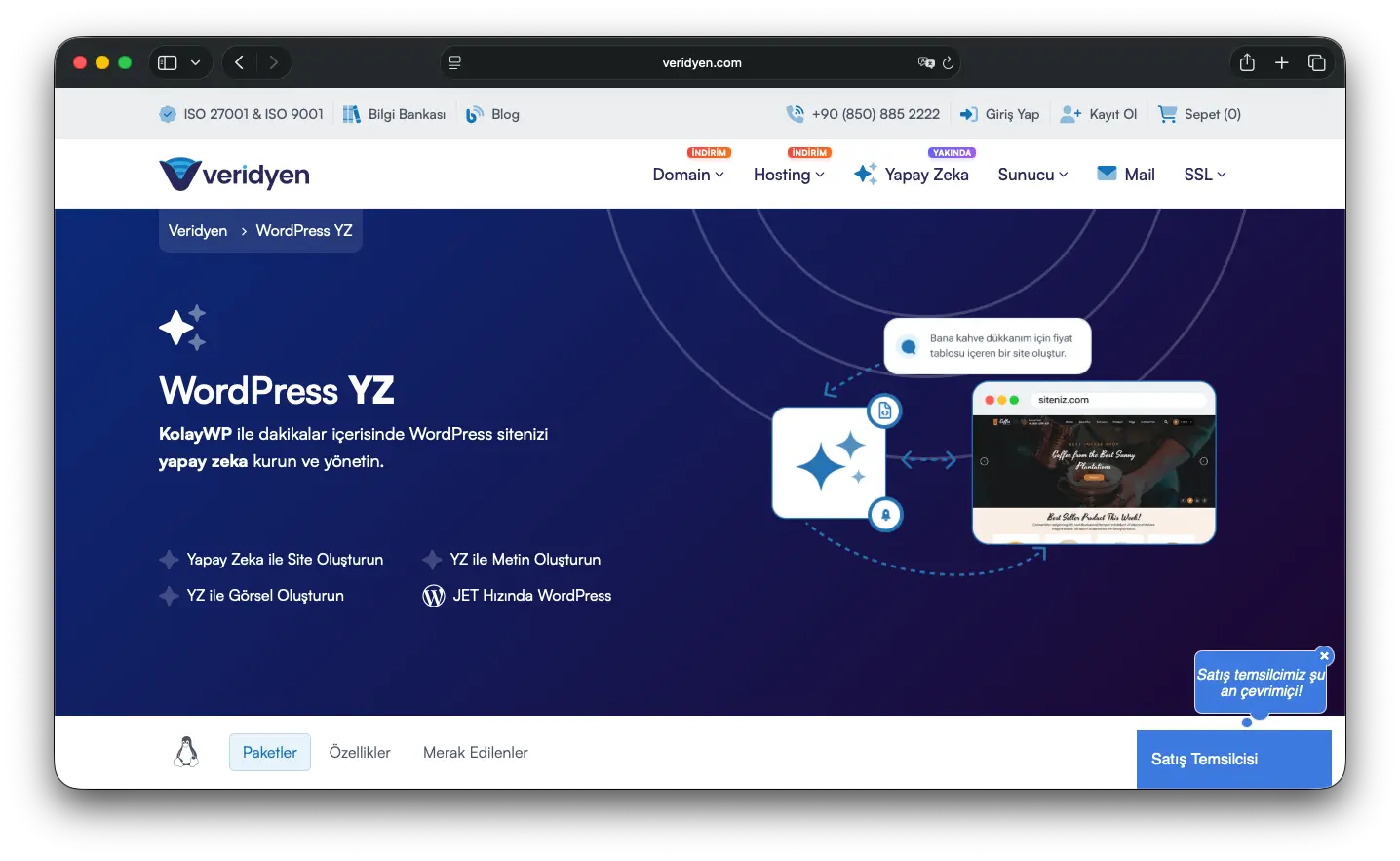
Task: Click the Veridyen logo
Action: pyautogui.click(x=234, y=174)
